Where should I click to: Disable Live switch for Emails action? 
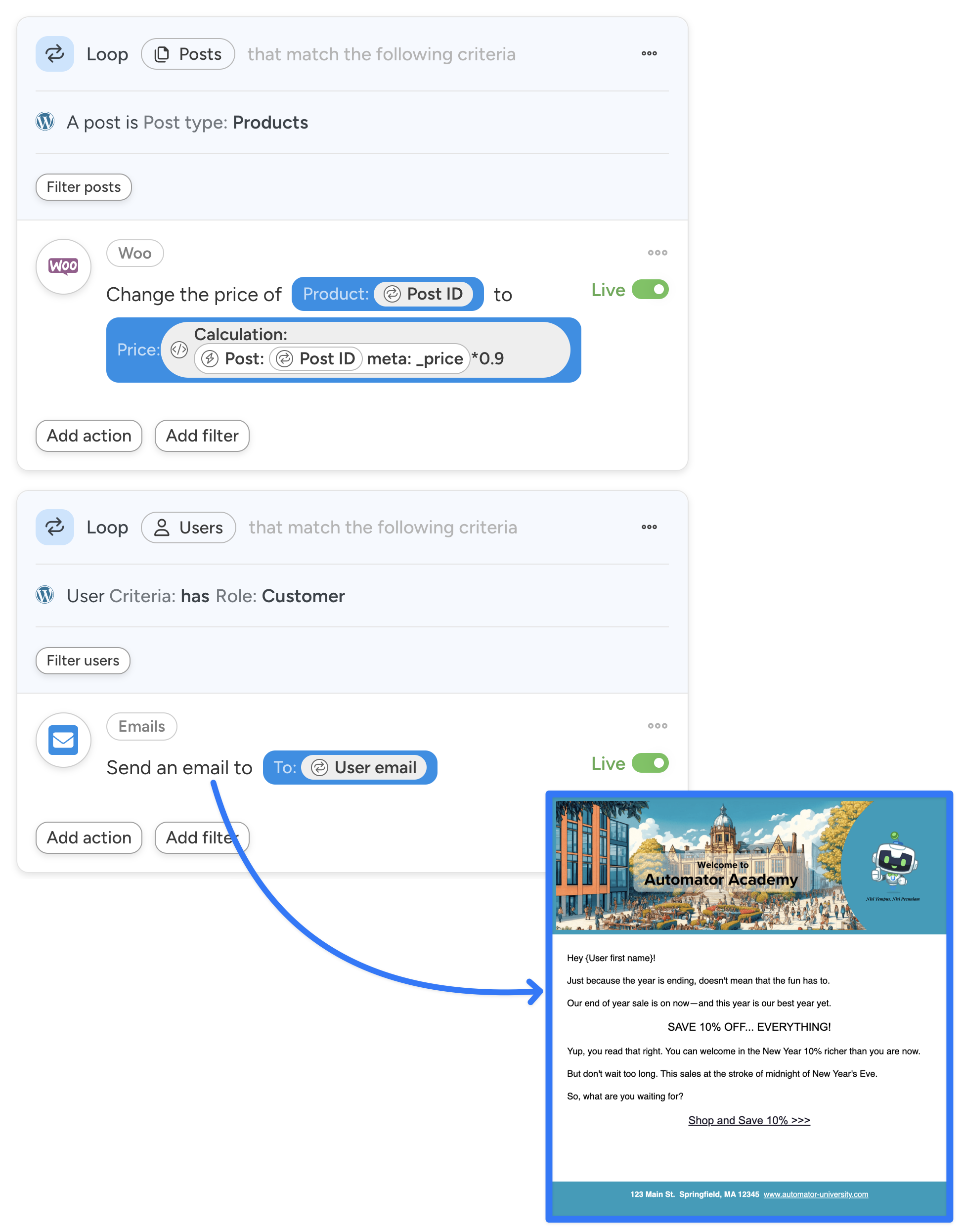click(x=650, y=763)
